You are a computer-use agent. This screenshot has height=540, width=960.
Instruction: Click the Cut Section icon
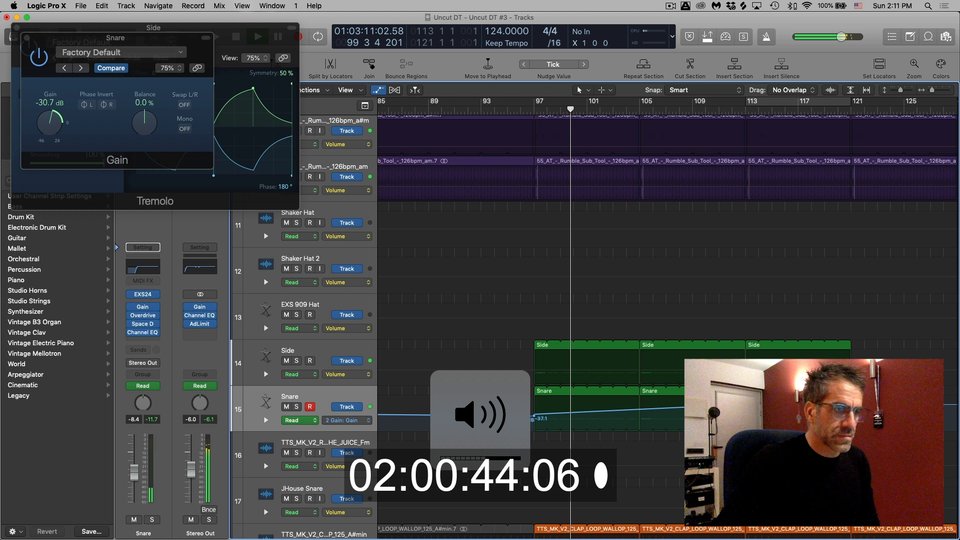(690, 64)
